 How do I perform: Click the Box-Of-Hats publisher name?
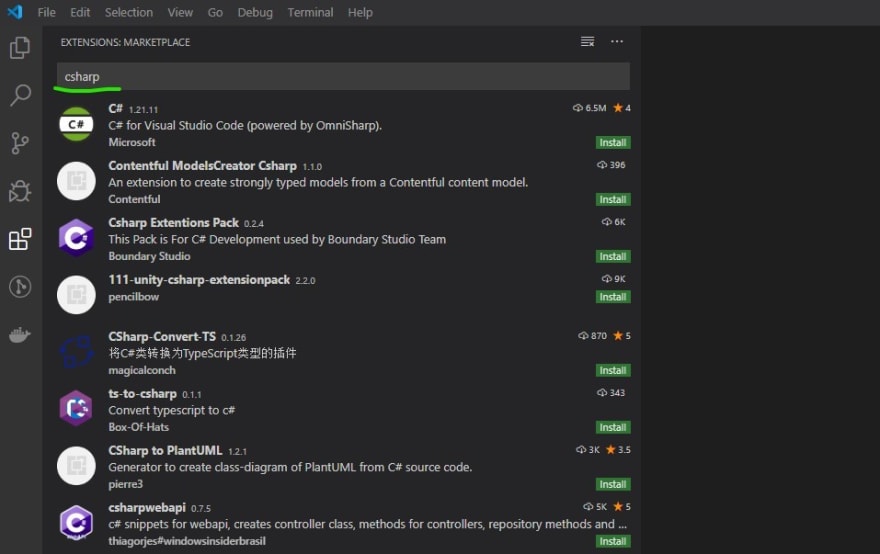(139, 427)
